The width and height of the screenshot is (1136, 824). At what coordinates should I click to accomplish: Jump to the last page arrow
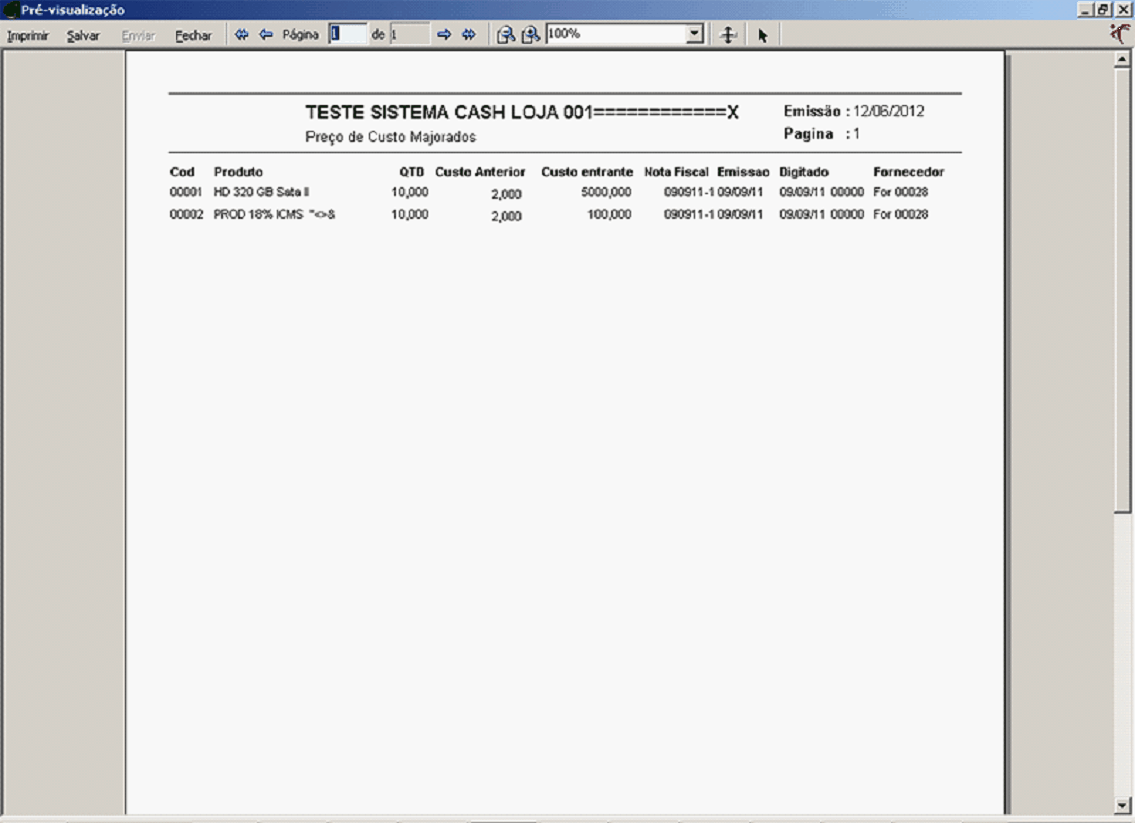coord(468,35)
